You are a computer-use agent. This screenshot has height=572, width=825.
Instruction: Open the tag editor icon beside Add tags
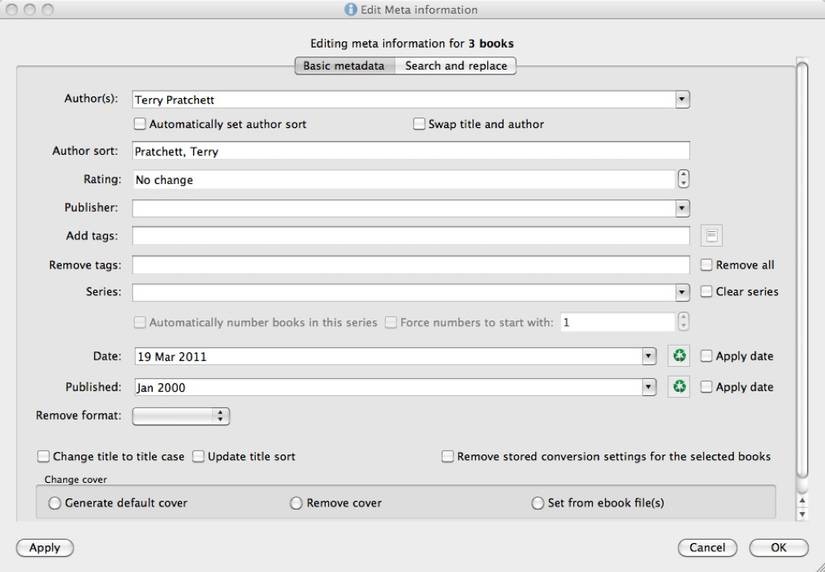711,235
